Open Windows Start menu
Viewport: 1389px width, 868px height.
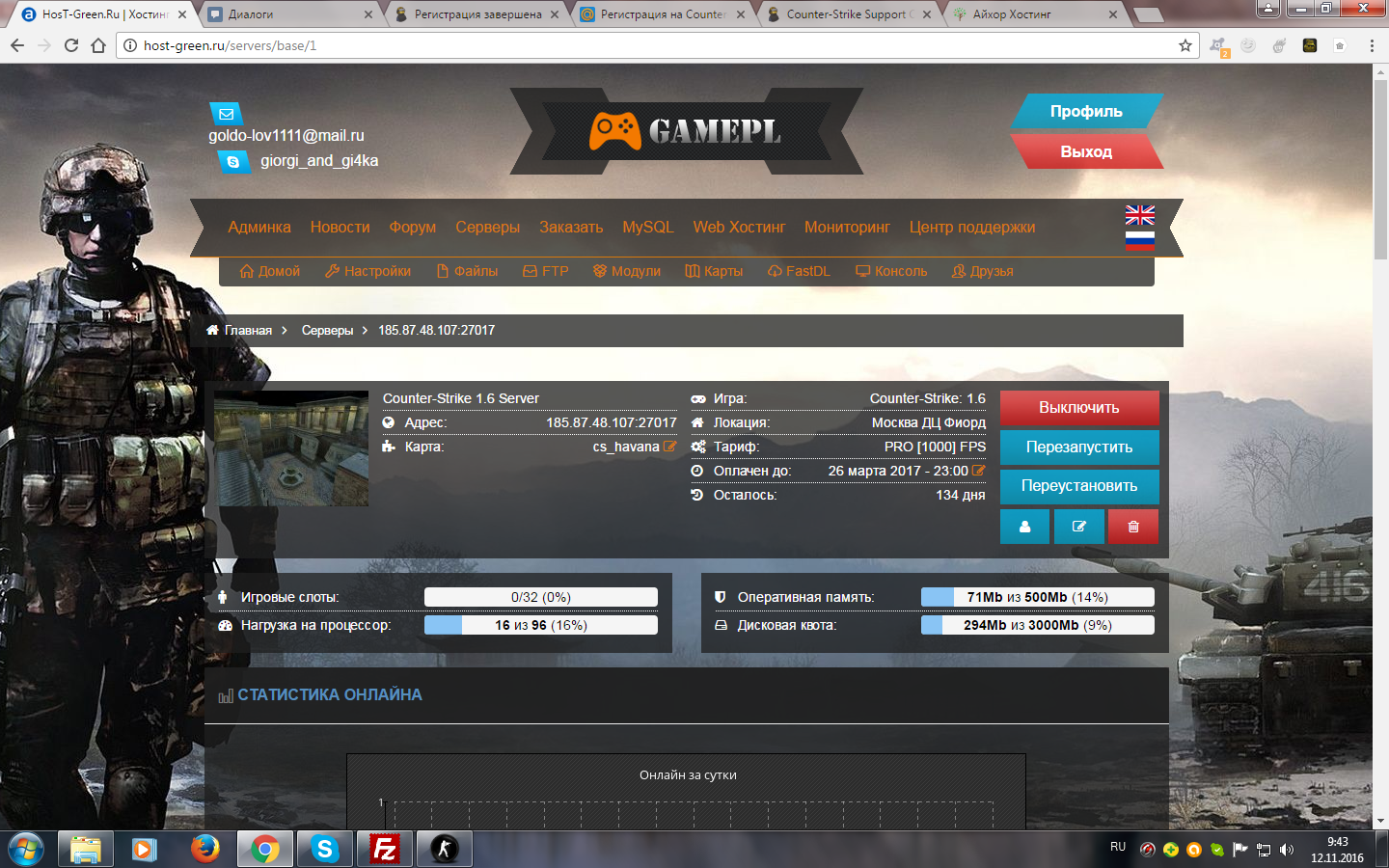click(x=26, y=850)
